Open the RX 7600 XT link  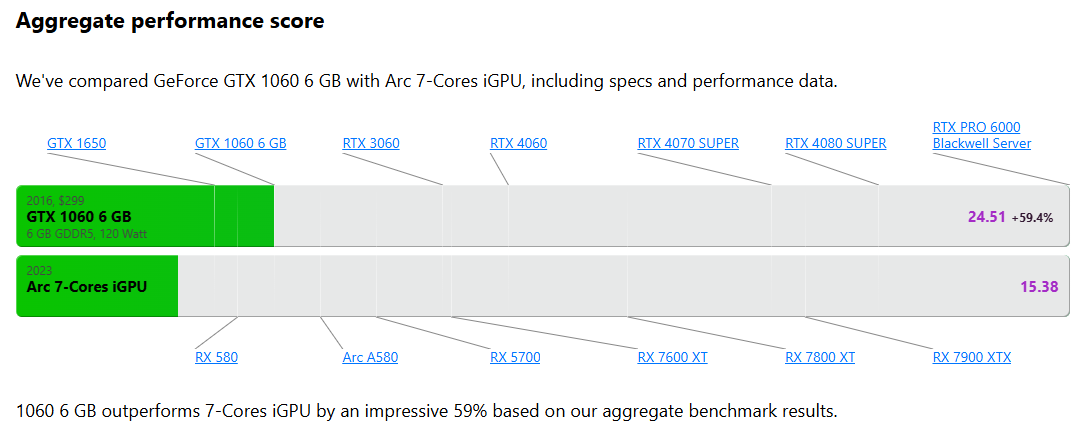(672, 357)
